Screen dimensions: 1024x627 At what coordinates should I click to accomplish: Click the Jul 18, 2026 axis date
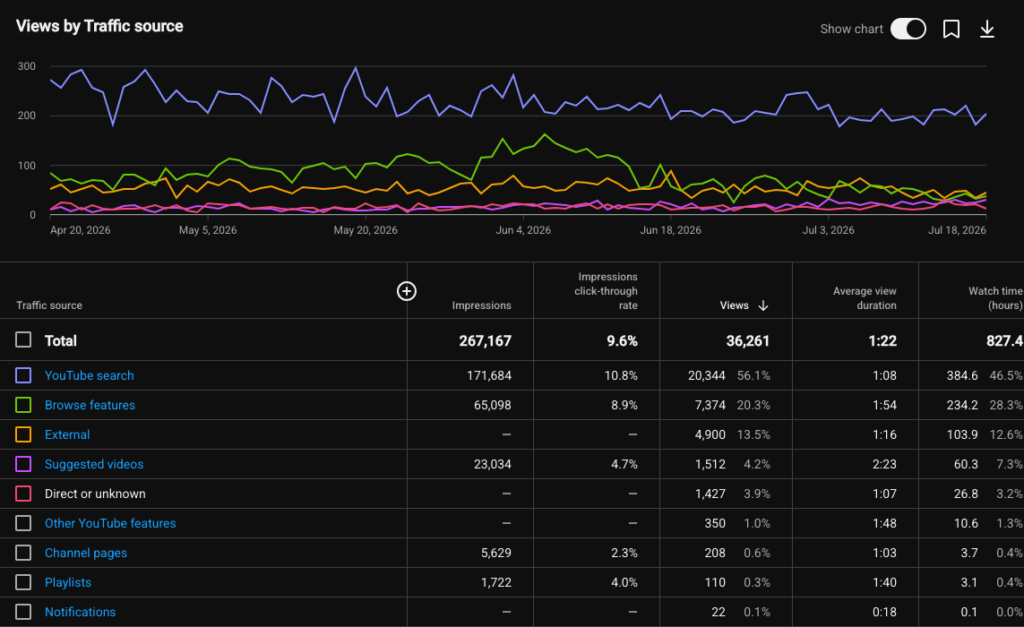[957, 230]
